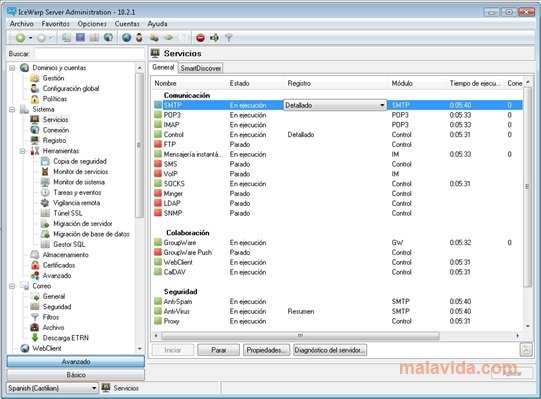The height and width of the screenshot is (399, 541).
Task: Click the Políticas padlock icon
Action: tap(35, 99)
